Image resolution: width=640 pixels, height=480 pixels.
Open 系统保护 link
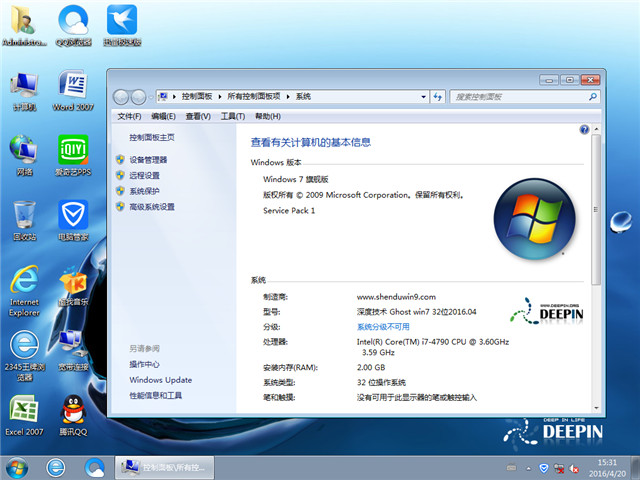[144, 191]
